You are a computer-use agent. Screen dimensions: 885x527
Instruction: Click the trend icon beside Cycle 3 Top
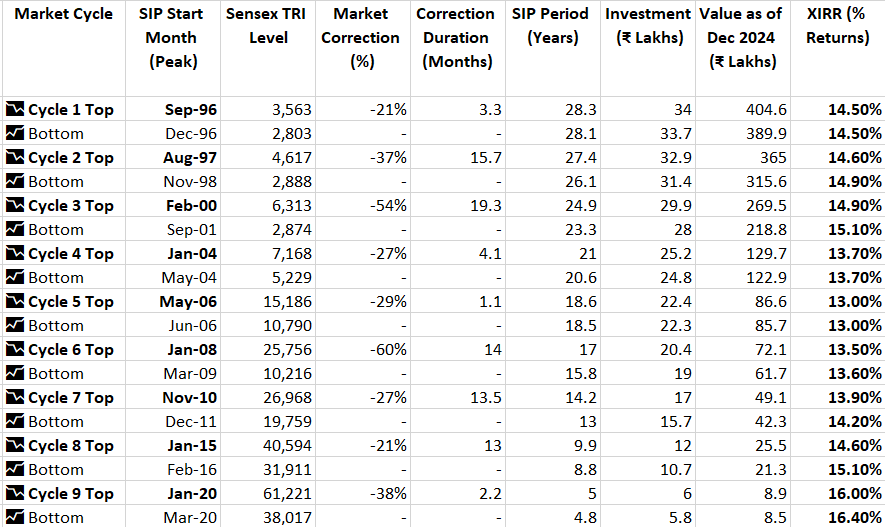[x=15, y=205]
